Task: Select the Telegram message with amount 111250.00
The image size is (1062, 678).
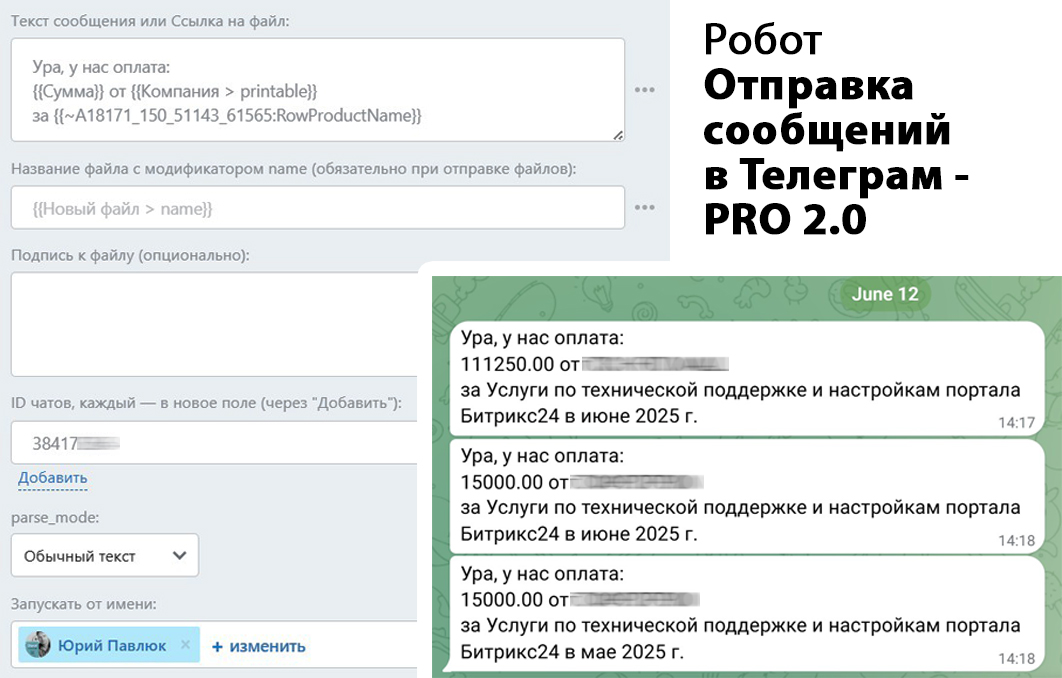Action: (747, 378)
